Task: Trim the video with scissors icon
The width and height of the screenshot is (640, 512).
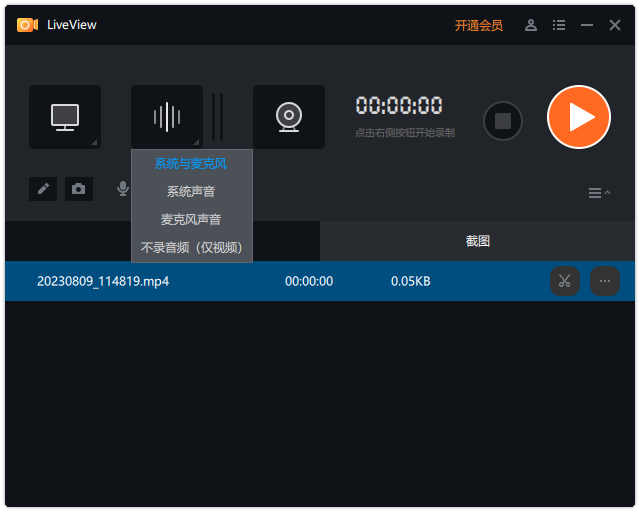Action: tap(564, 281)
